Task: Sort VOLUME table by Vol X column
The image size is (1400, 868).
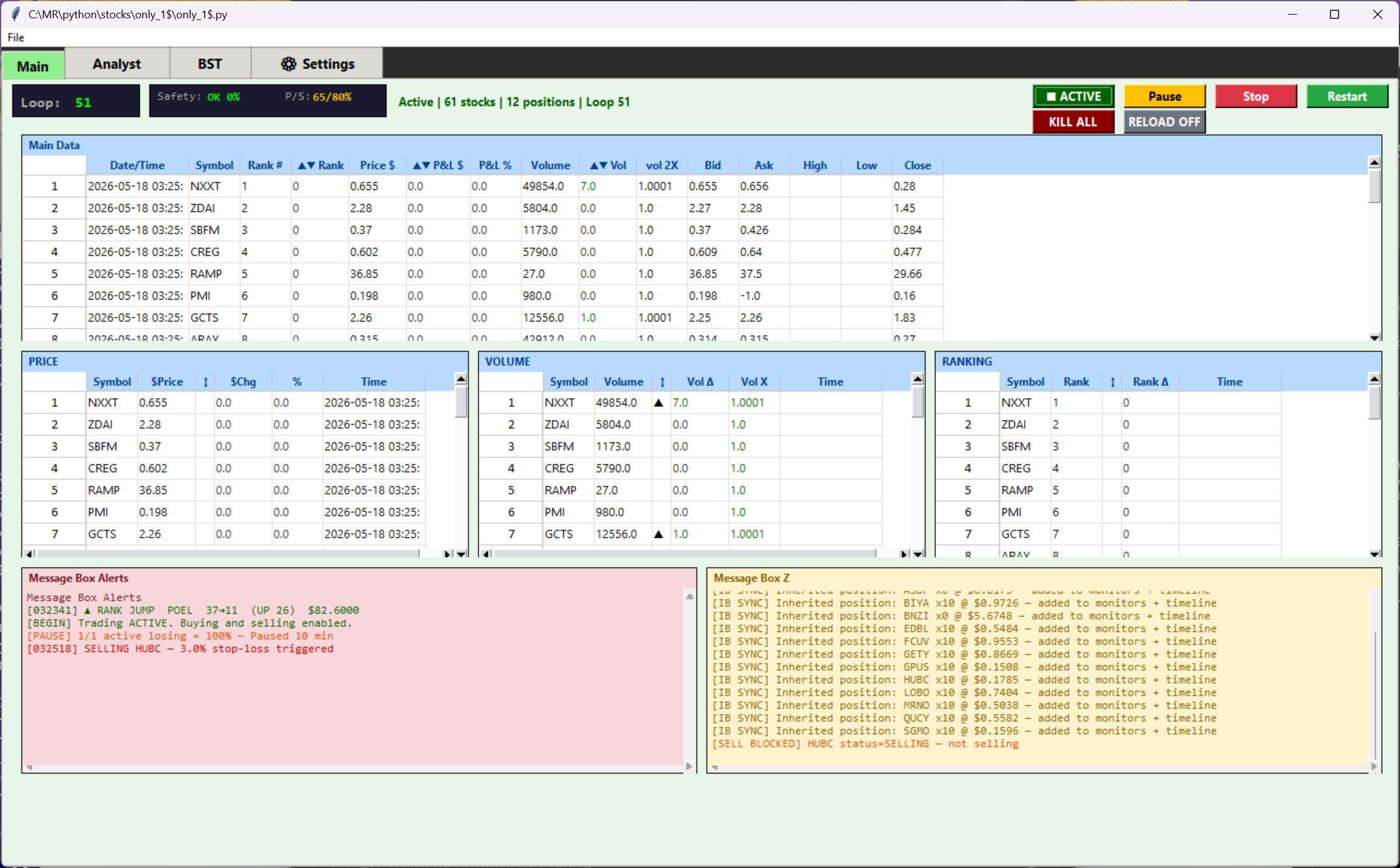Action: tap(754, 382)
